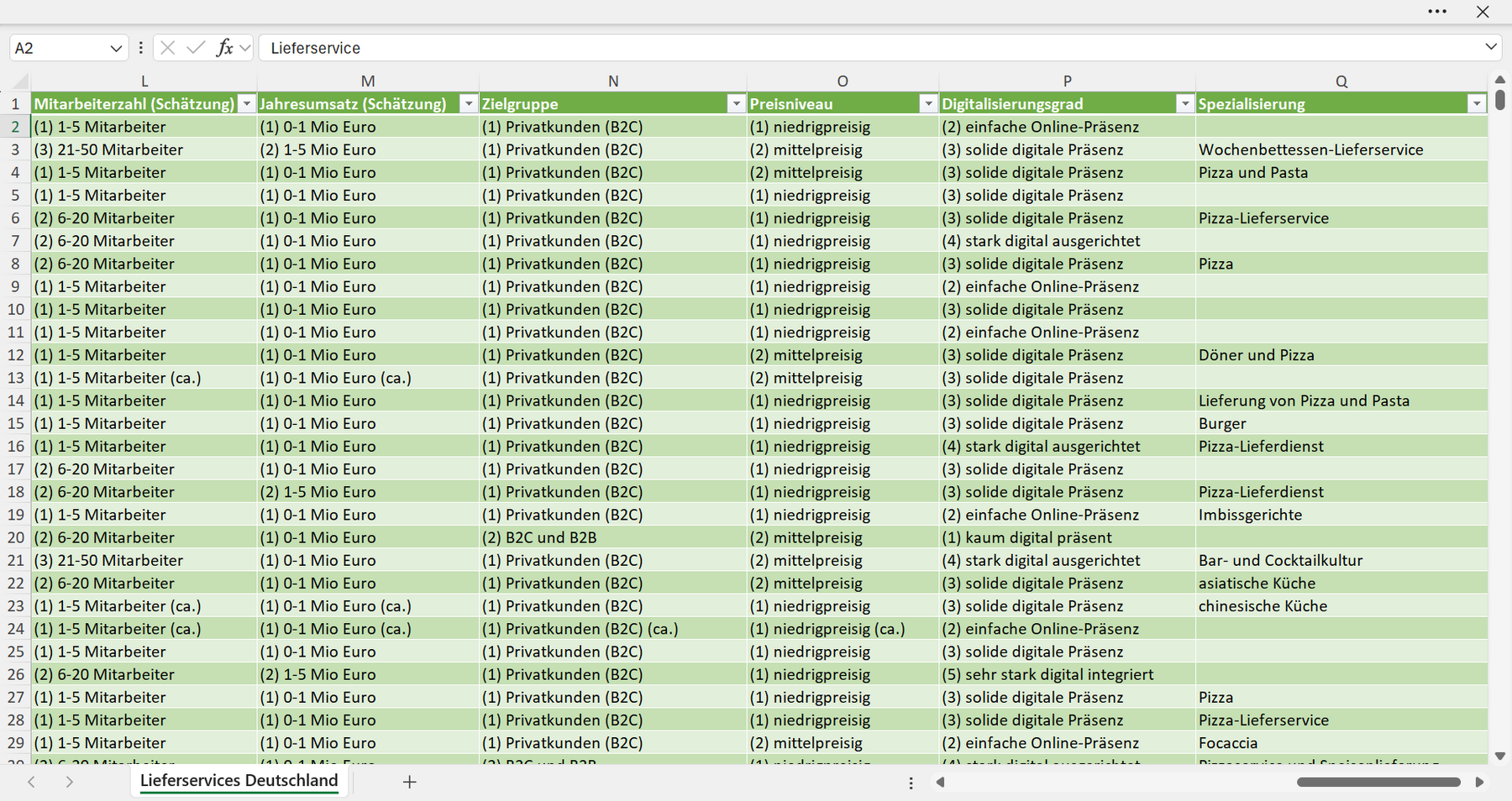The width and height of the screenshot is (1512, 801).
Task: Click cell (1) 0-1 Mio Euro (ca.) in row 13
Action: (x=368, y=378)
